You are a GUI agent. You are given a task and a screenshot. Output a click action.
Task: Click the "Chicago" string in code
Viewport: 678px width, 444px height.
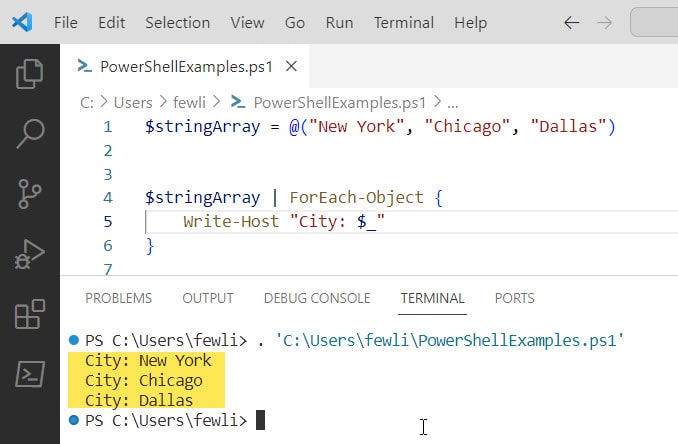pyautogui.click(x=467, y=127)
